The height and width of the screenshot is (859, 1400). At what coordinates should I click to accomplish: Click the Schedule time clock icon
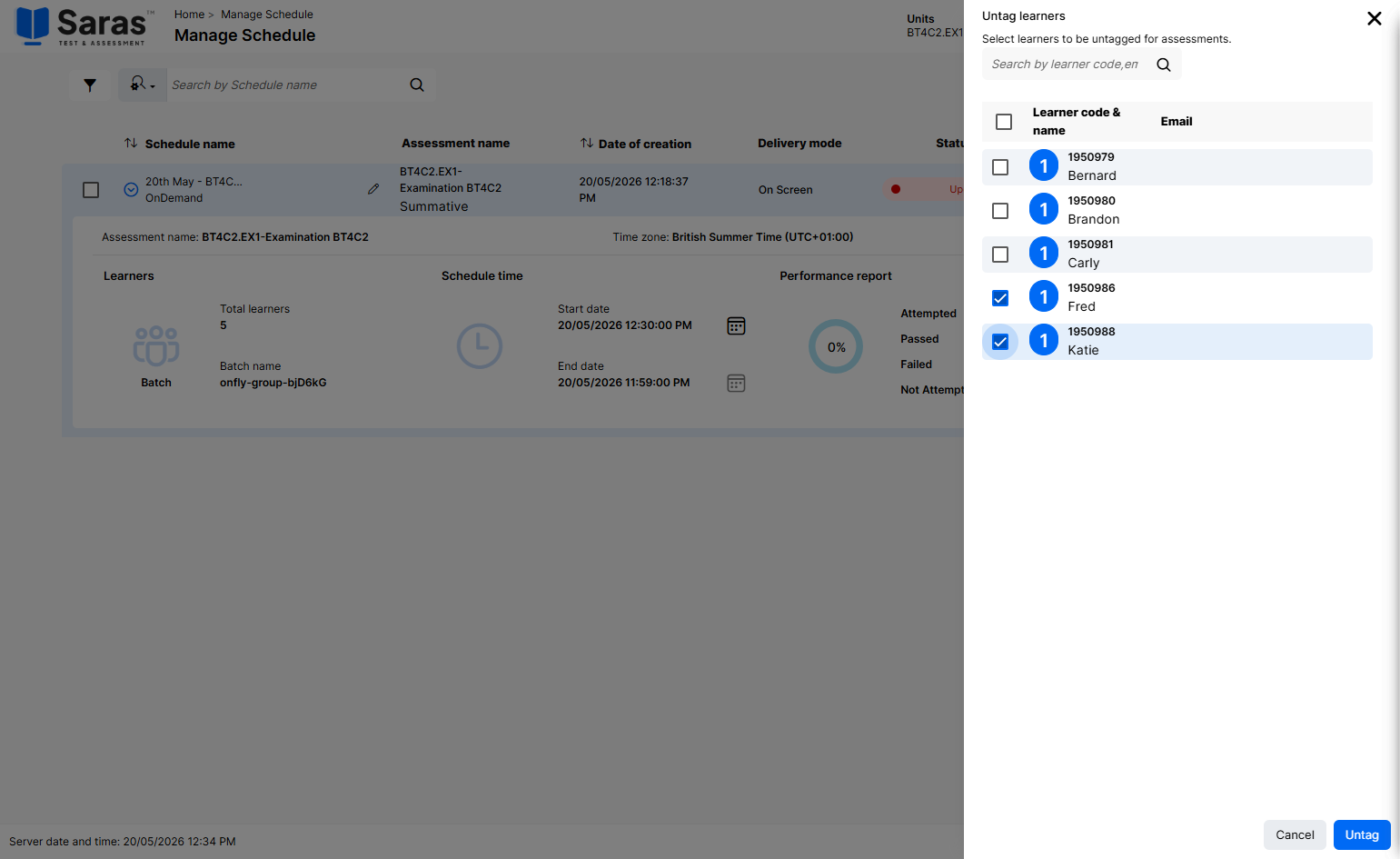click(x=480, y=345)
